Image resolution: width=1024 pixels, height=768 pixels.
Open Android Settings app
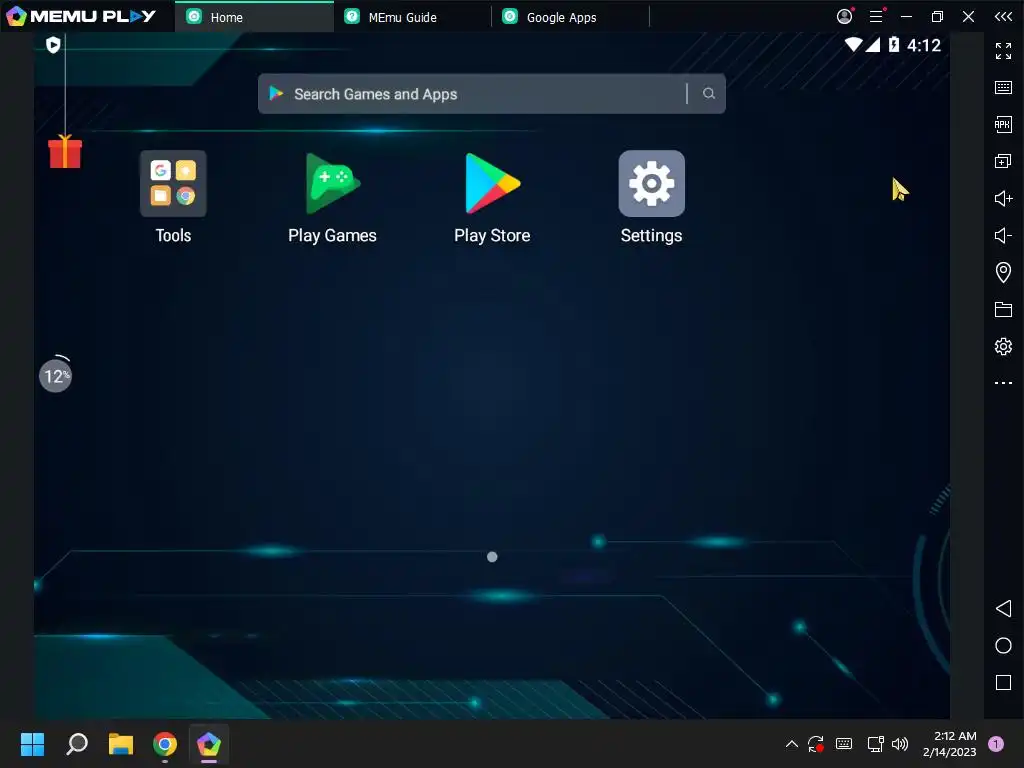[651, 184]
